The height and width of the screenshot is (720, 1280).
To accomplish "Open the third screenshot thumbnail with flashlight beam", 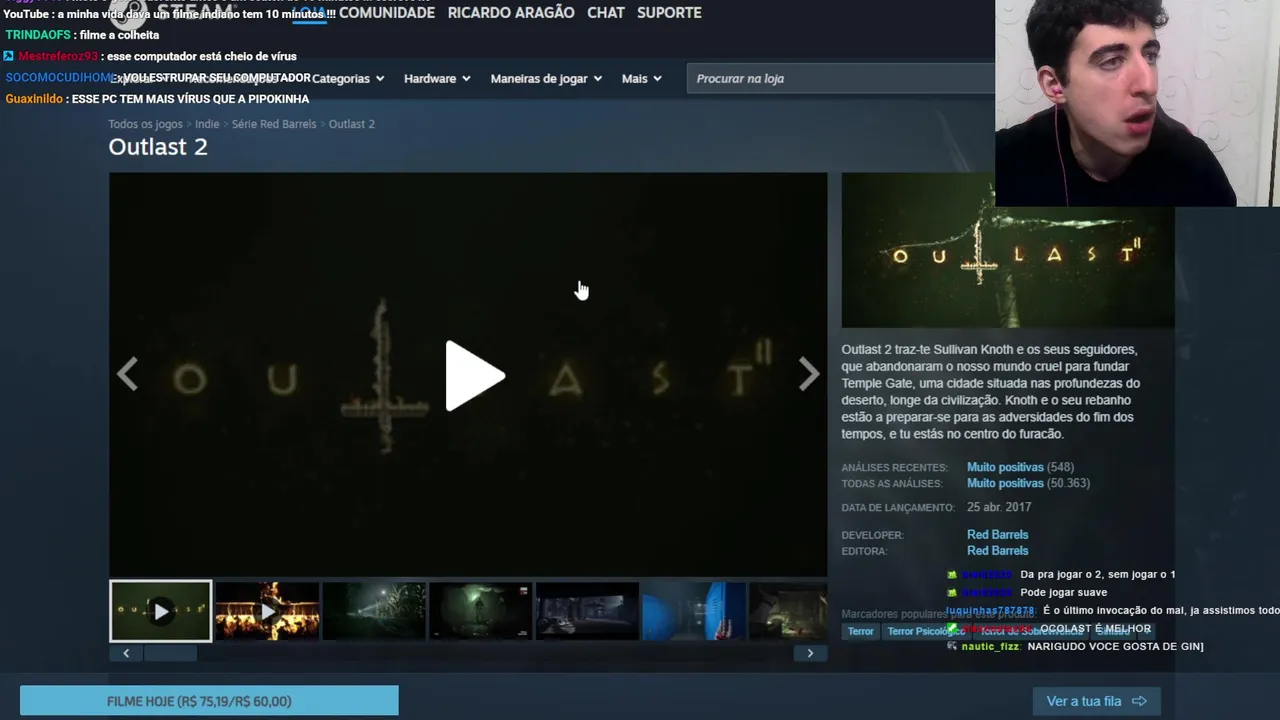I will pos(374,611).
